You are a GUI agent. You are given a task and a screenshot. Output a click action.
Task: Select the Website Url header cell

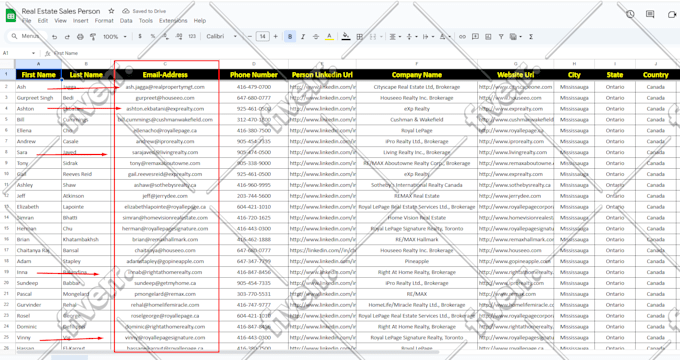(516, 75)
